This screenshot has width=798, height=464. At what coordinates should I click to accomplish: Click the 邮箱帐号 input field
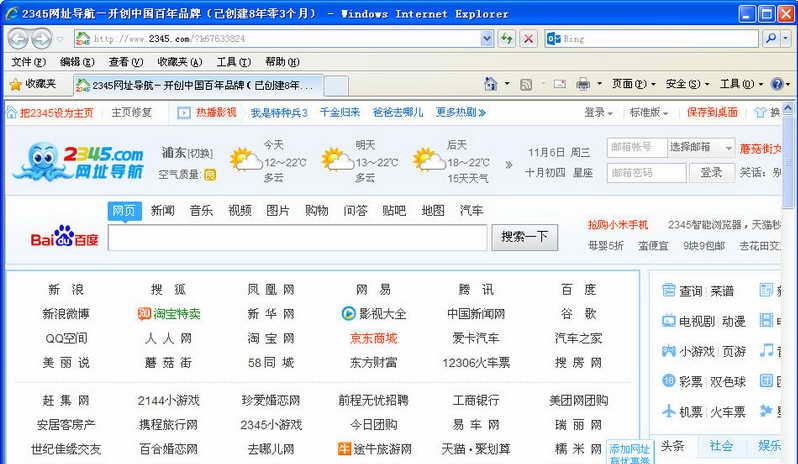[x=636, y=148]
